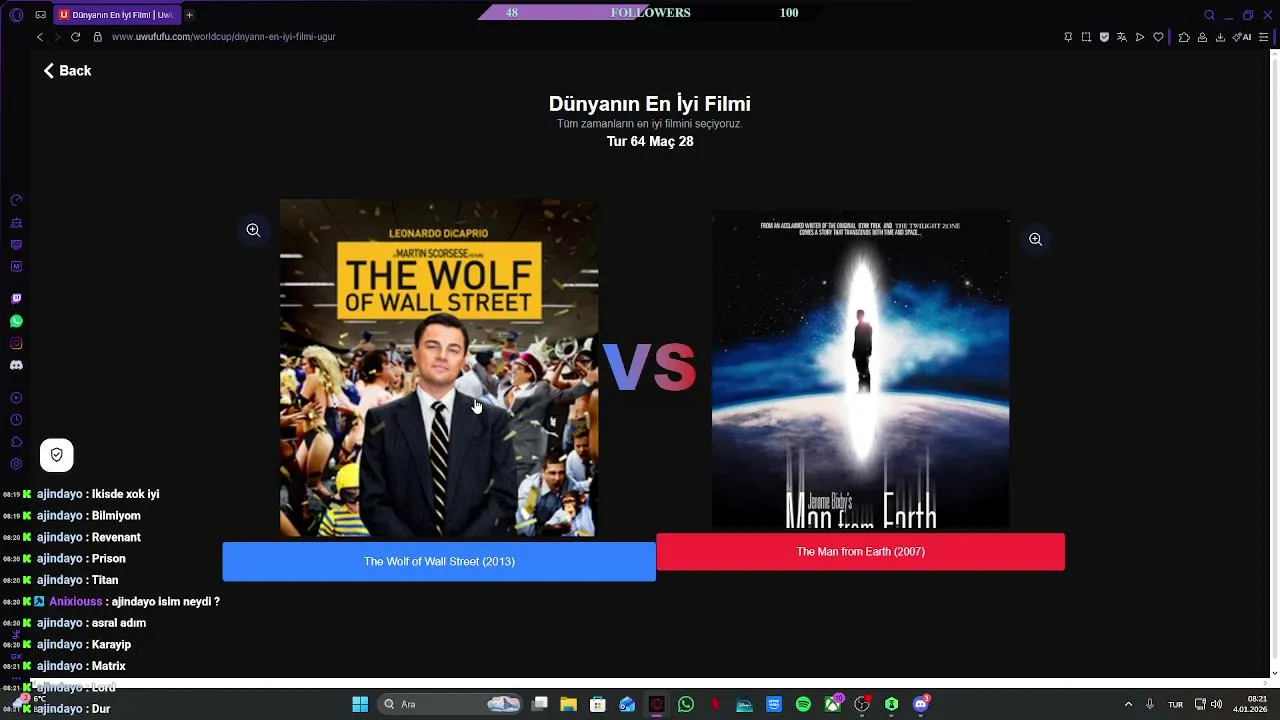The image size is (1280, 720).
Task: Take a snapshot with the capture icon
Action: (x=1086, y=37)
